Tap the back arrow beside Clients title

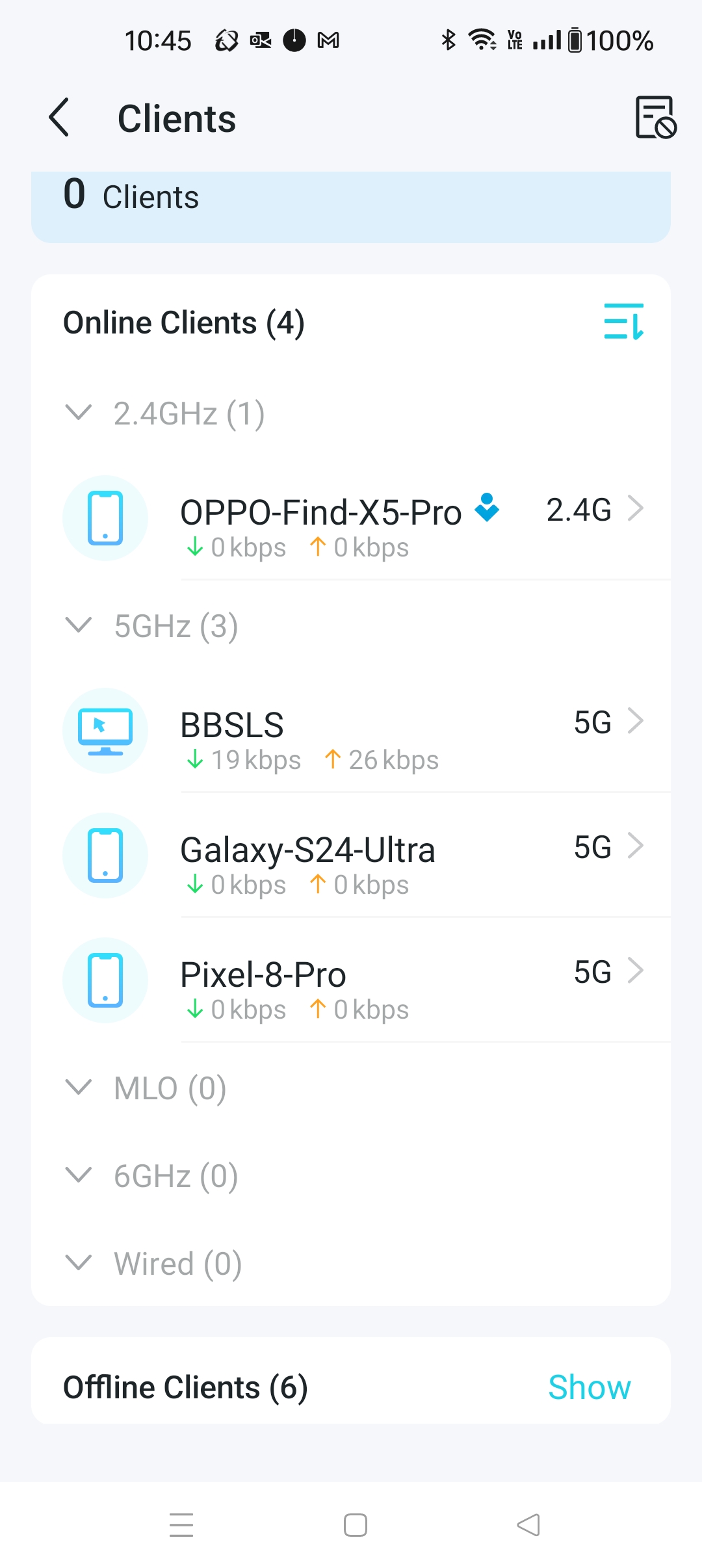59,118
